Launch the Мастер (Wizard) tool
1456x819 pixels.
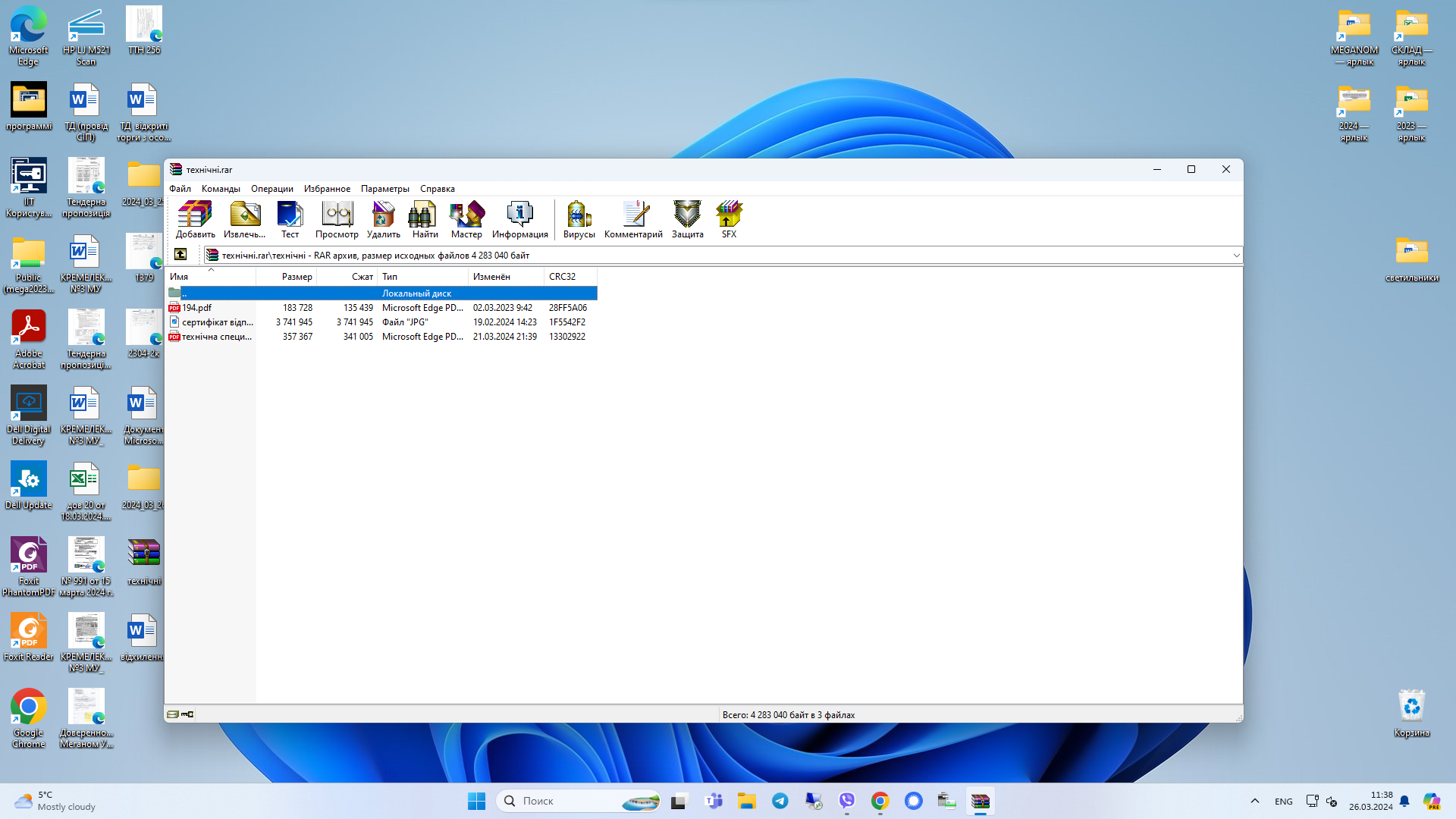tap(466, 219)
